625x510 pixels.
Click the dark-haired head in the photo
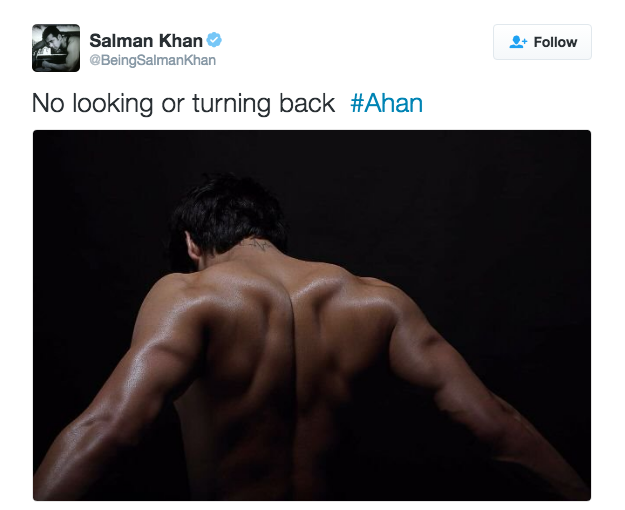point(229,217)
